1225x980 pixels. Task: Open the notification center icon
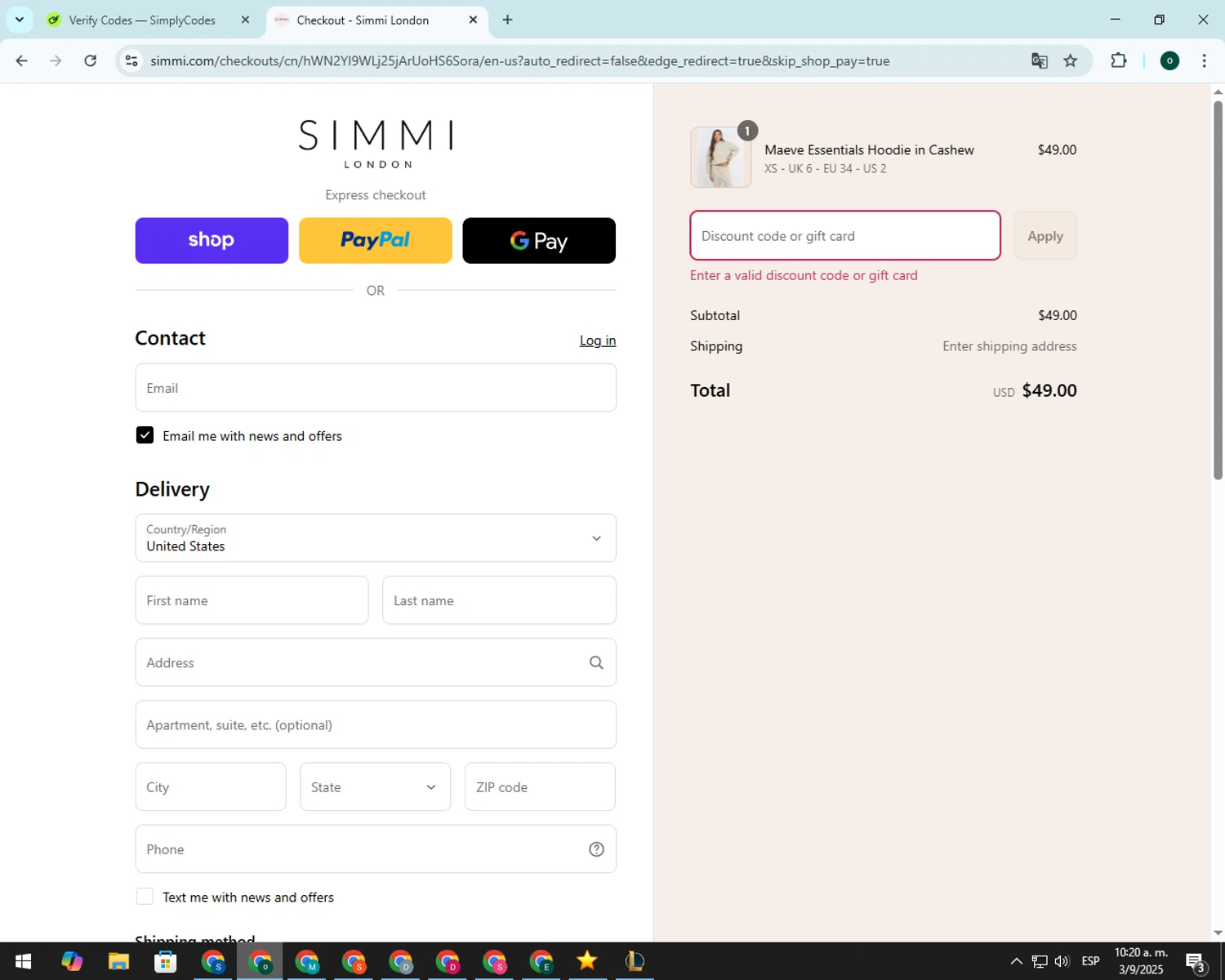(1196, 961)
